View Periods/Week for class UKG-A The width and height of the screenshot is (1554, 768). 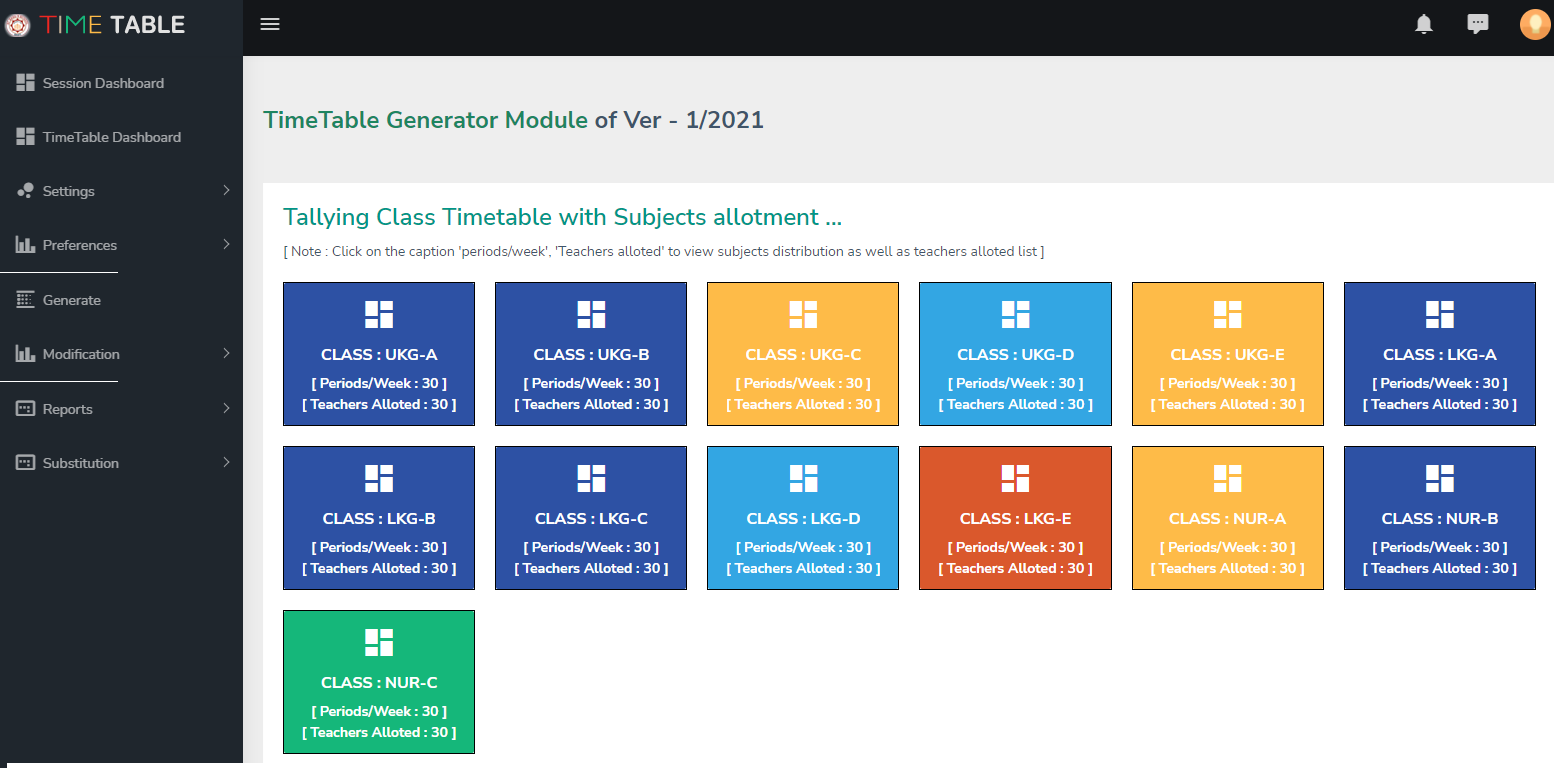point(379,383)
